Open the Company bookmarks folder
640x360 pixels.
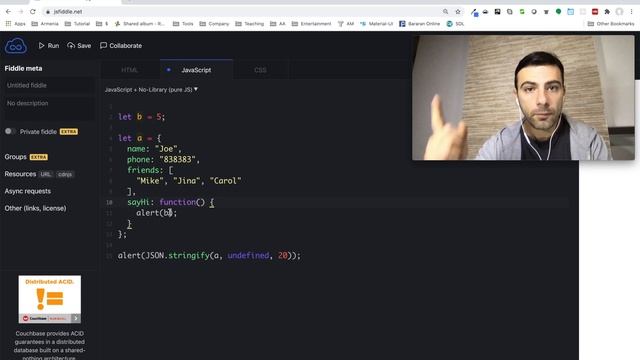click(214, 24)
